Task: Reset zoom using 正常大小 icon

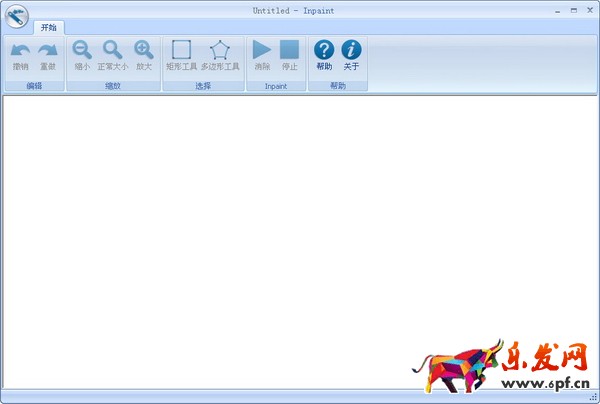Action: pyautogui.click(x=112, y=51)
